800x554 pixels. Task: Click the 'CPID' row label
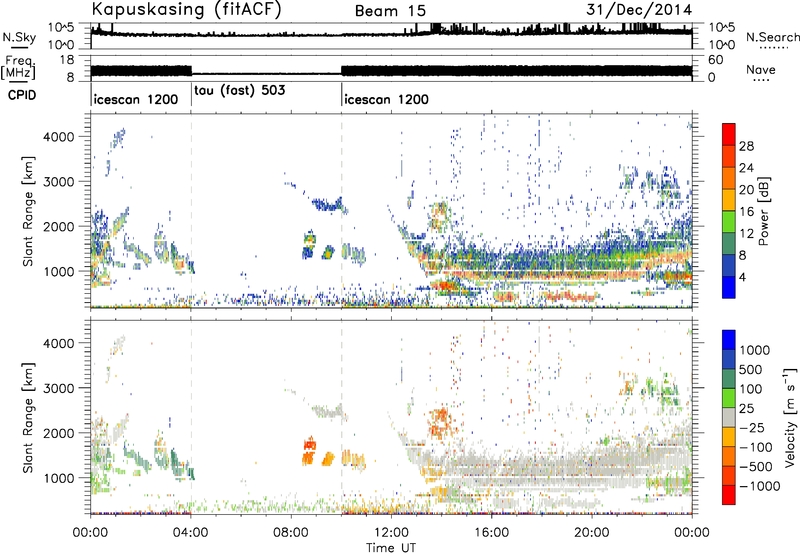pyautogui.click(x=22, y=95)
